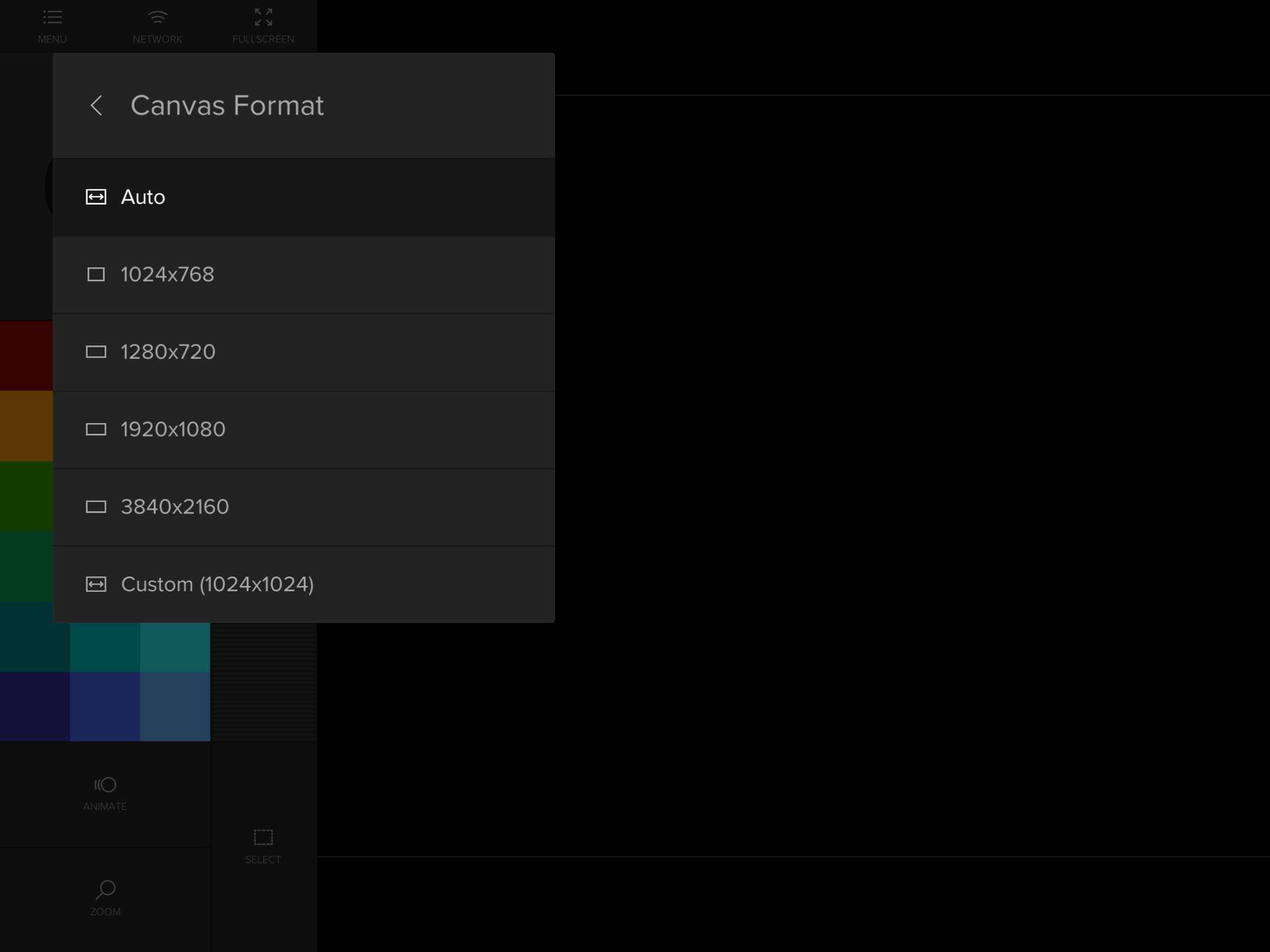Viewport: 1270px width, 952px height.
Task: Click the Network wifi icon
Action: click(157, 18)
